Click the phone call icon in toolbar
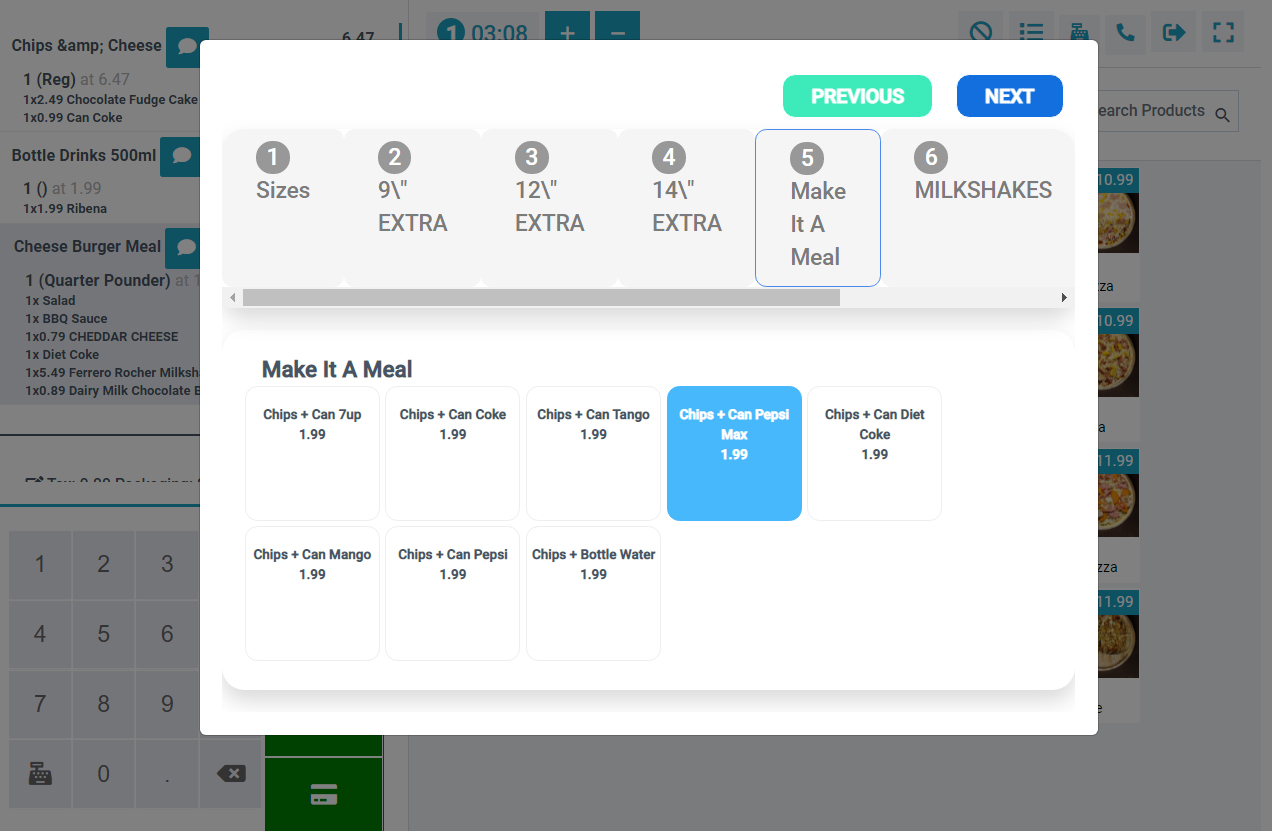This screenshot has width=1272, height=831. tap(1126, 32)
